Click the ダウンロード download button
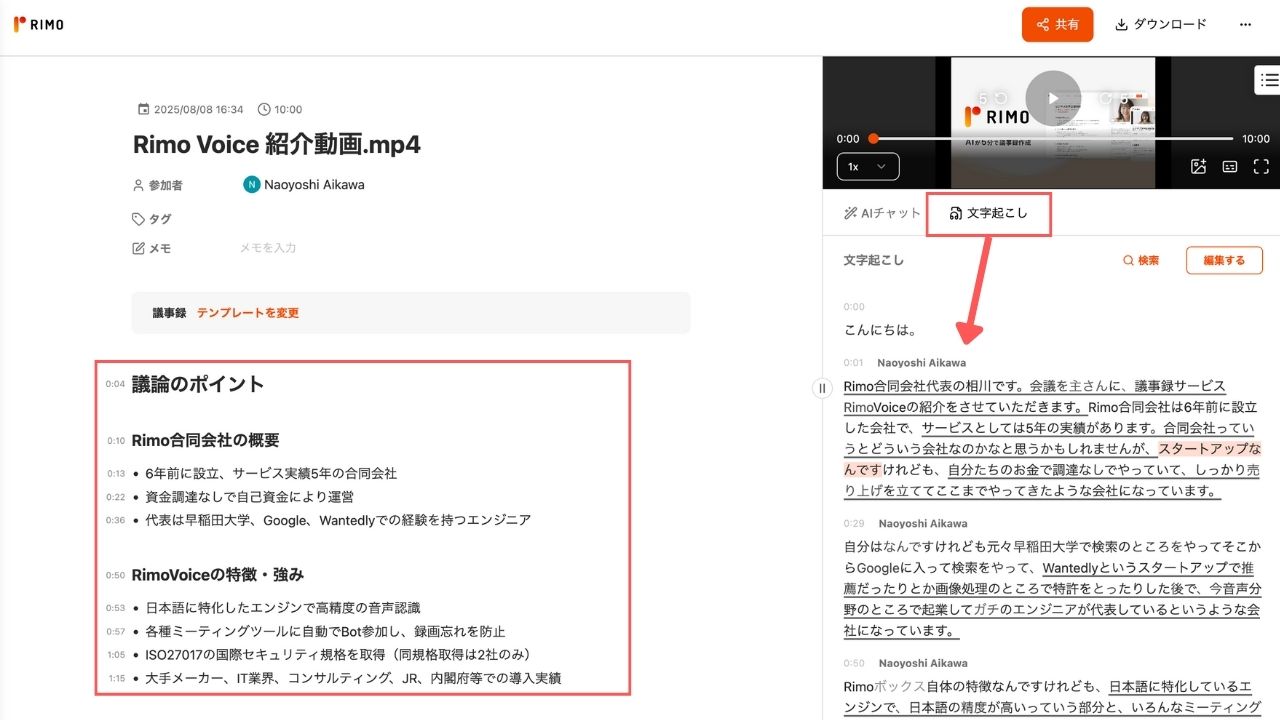 point(1160,24)
